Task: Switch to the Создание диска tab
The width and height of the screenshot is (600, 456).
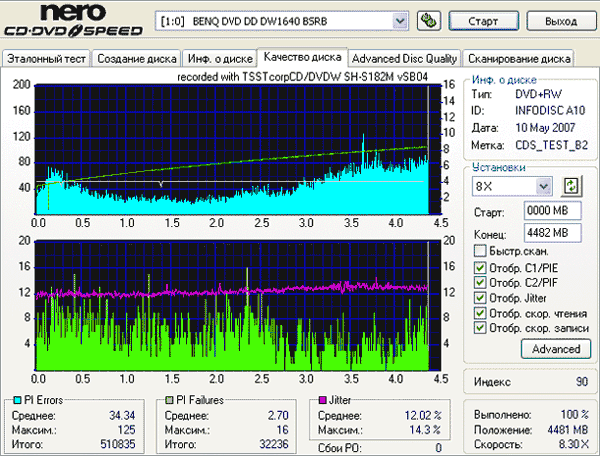Action: [x=137, y=59]
